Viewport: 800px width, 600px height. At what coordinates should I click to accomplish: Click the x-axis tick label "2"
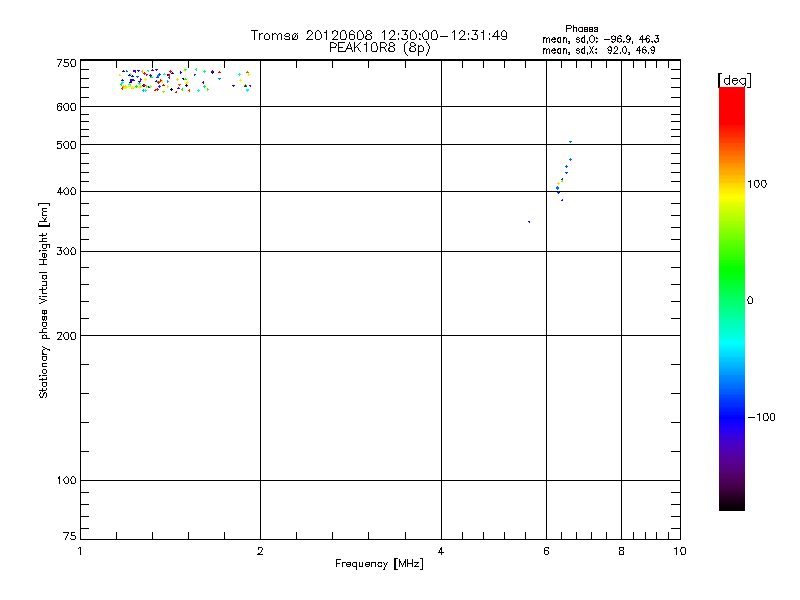260,551
